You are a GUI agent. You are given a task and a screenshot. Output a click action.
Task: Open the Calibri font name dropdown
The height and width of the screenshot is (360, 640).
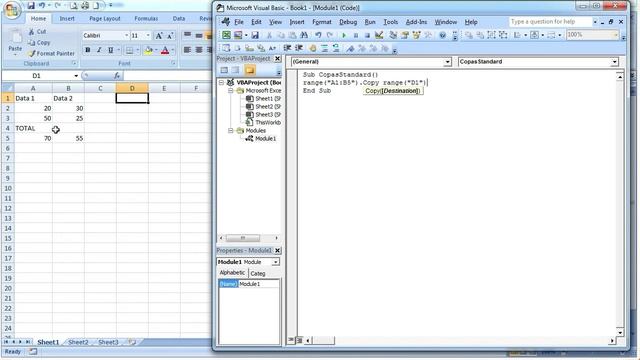[126, 36]
